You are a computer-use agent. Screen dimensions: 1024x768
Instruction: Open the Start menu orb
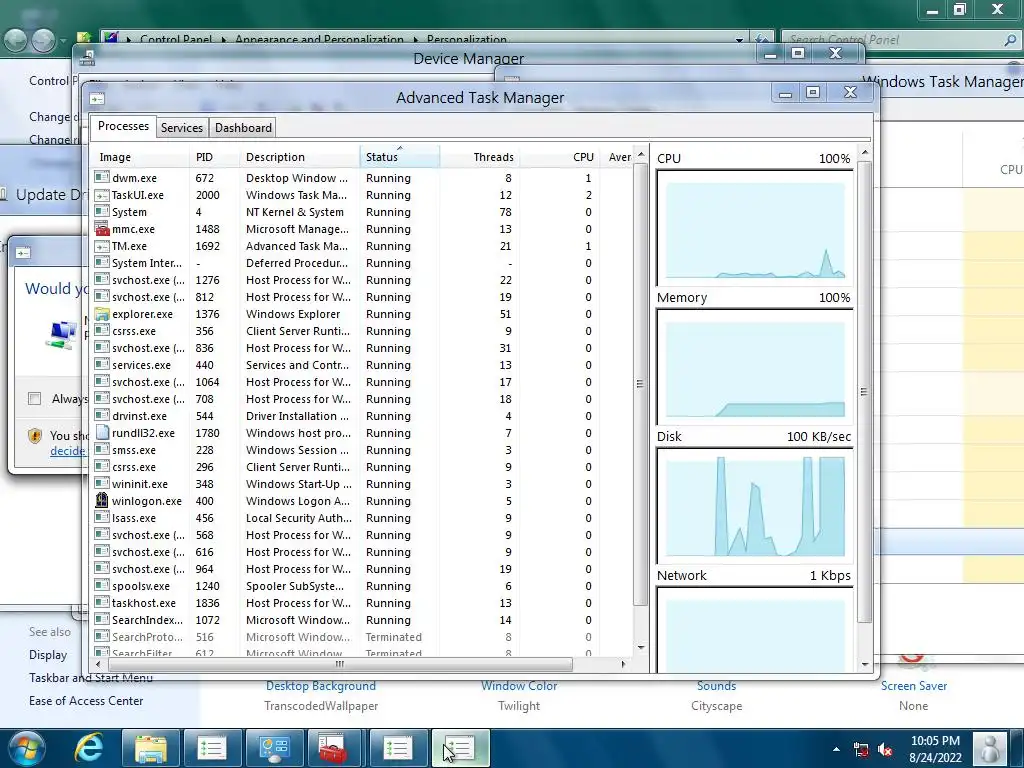click(x=27, y=748)
